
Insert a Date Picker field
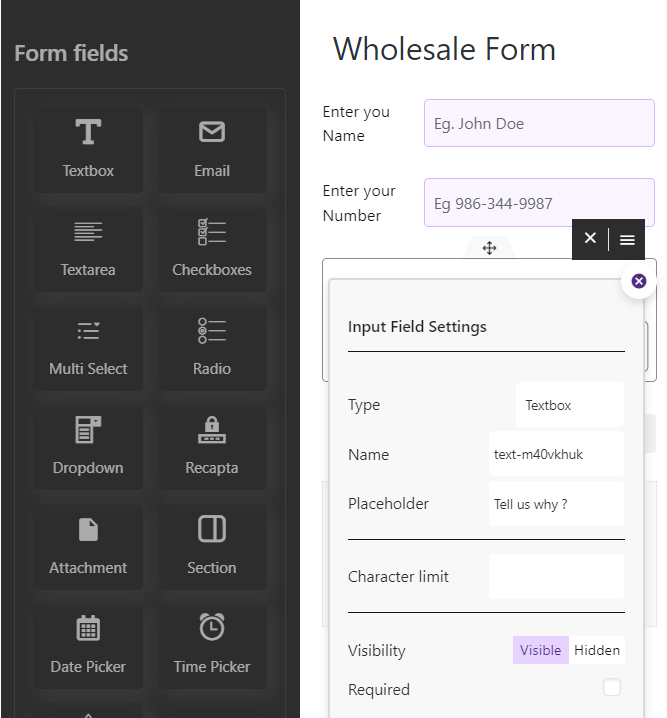coord(88,644)
